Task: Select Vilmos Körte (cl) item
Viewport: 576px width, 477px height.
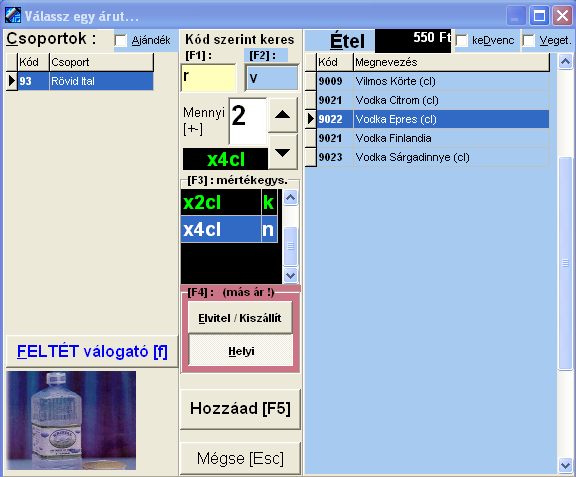Action: 433,81
